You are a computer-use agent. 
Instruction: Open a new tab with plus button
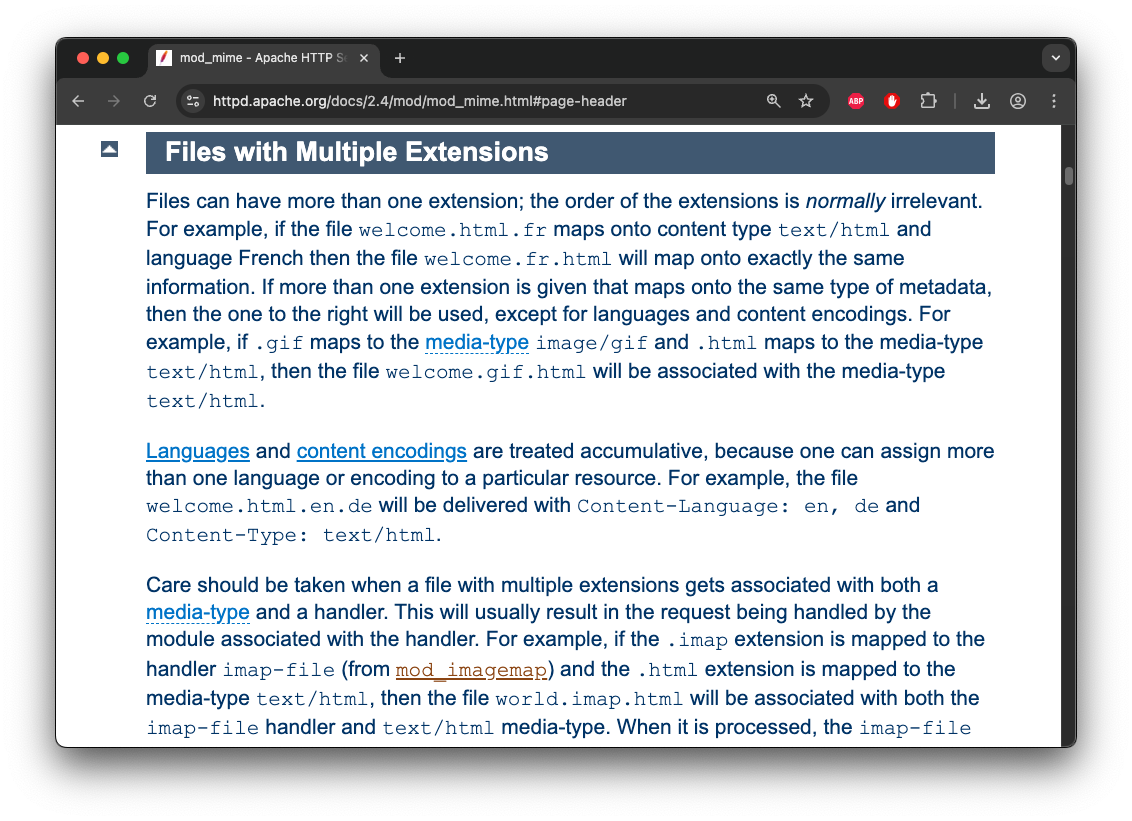(400, 58)
